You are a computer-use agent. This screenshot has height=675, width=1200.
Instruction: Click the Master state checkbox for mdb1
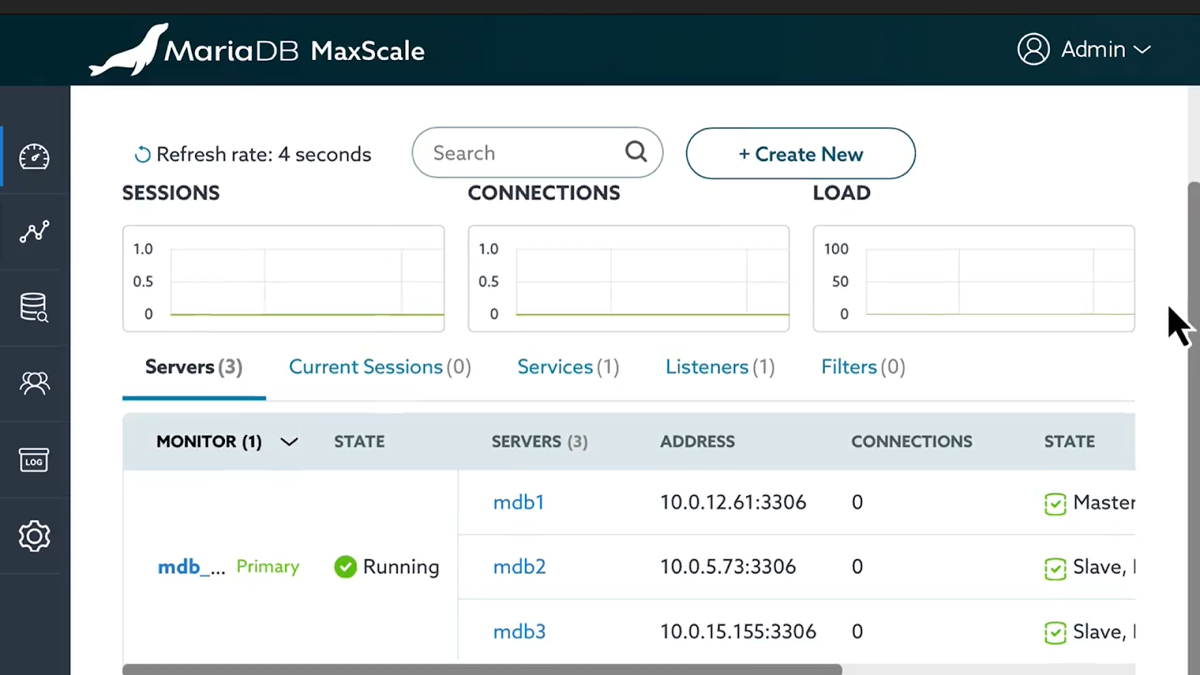(1056, 502)
